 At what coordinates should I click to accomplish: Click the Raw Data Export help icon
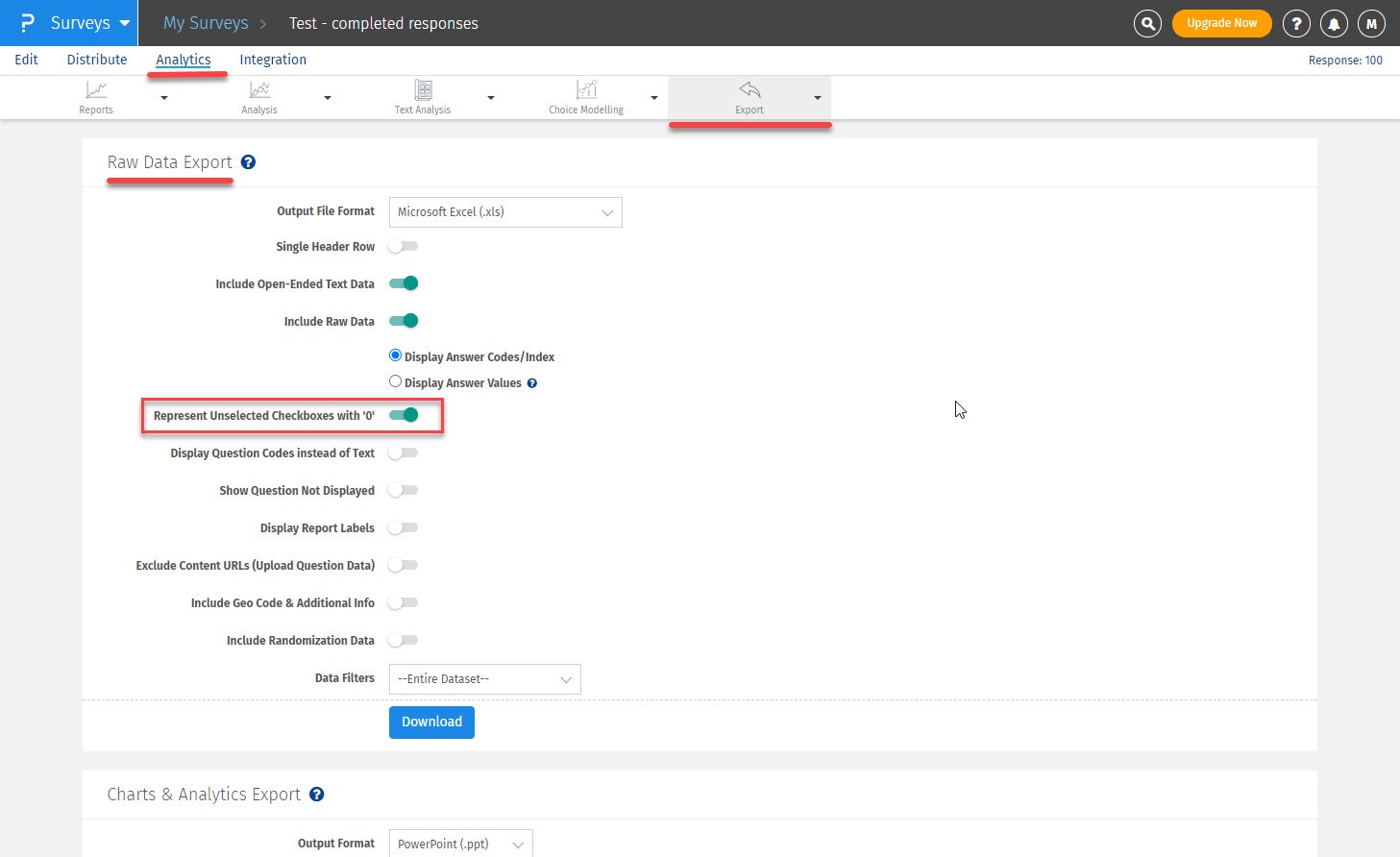coord(248,162)
